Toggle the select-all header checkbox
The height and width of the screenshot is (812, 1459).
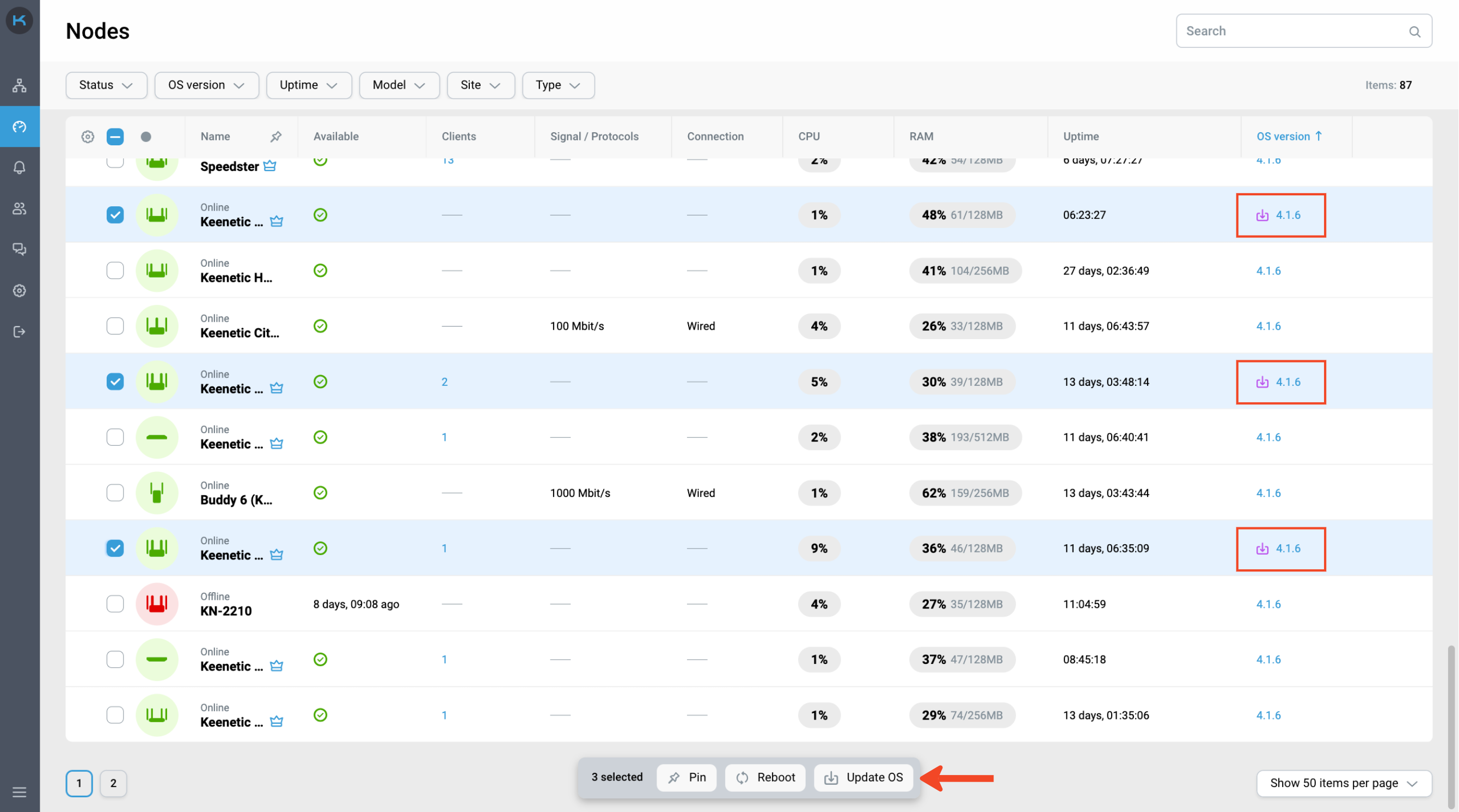(x=115, y=137)
